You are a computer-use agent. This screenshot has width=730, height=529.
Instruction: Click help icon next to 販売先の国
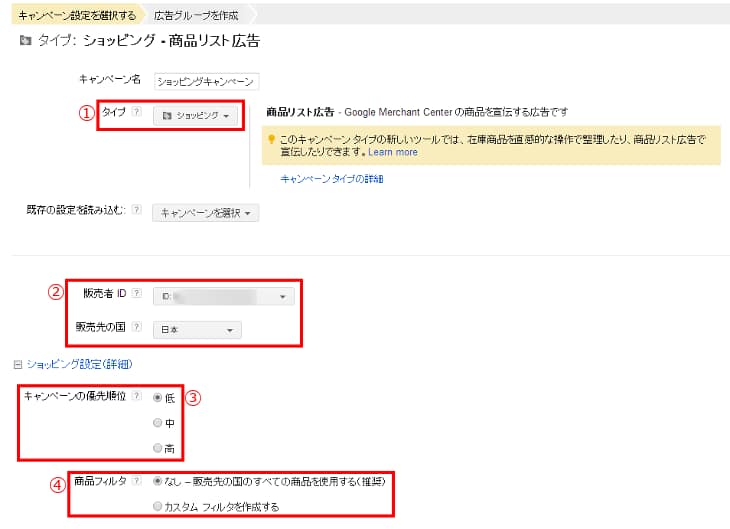click(x=136, y=328)
